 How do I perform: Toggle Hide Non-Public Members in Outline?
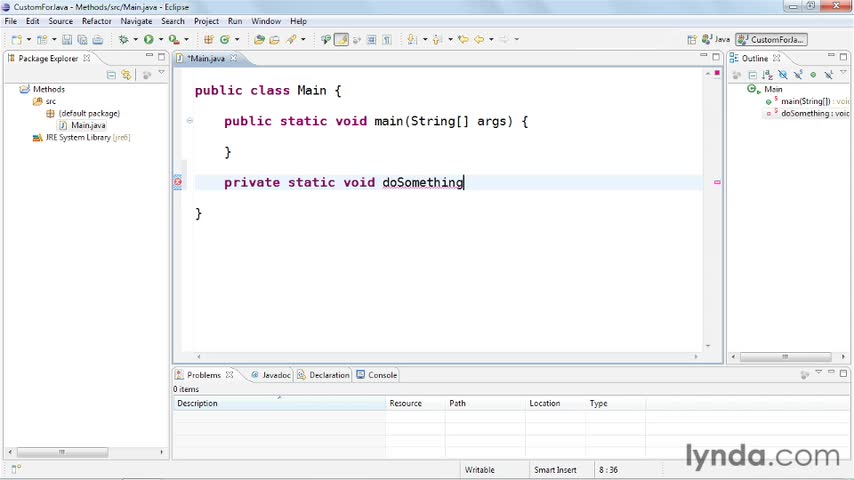(x=813, y=75)
